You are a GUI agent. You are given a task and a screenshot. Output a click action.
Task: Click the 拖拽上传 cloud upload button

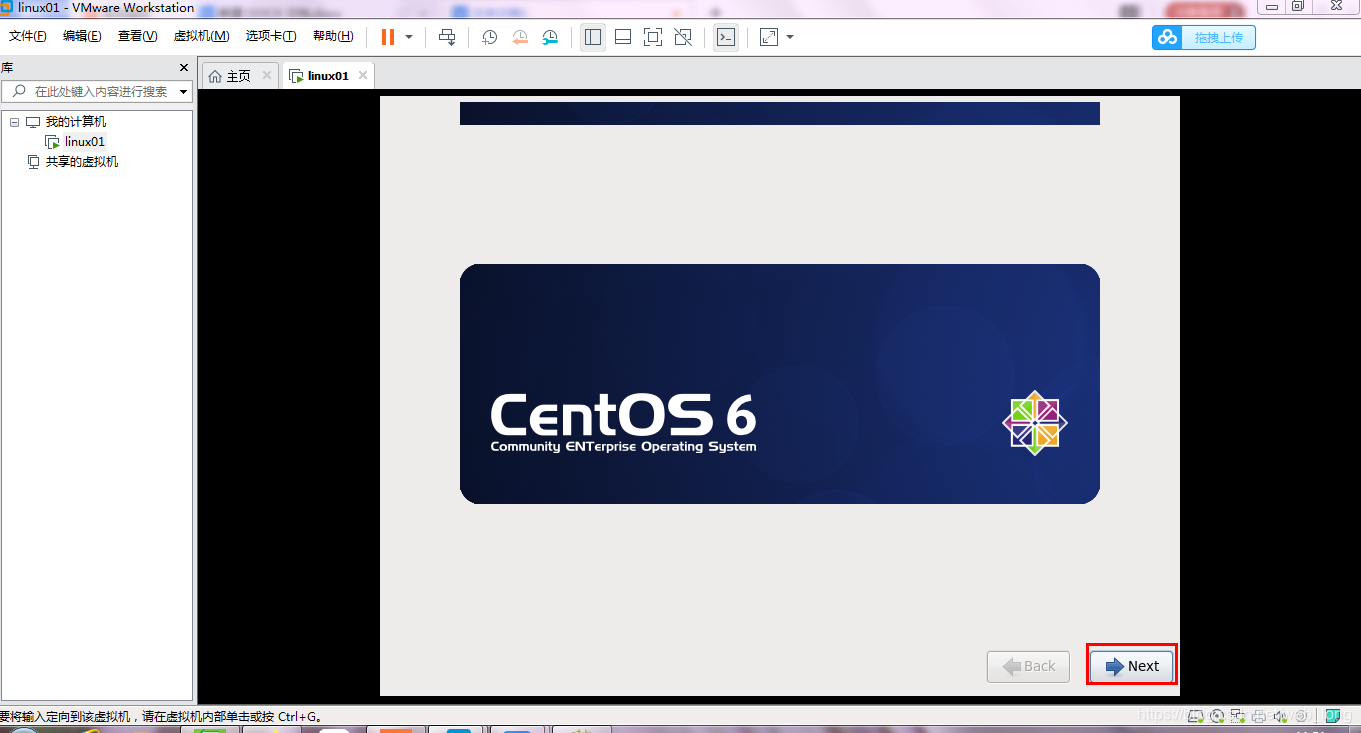(x=1204, y=37)
